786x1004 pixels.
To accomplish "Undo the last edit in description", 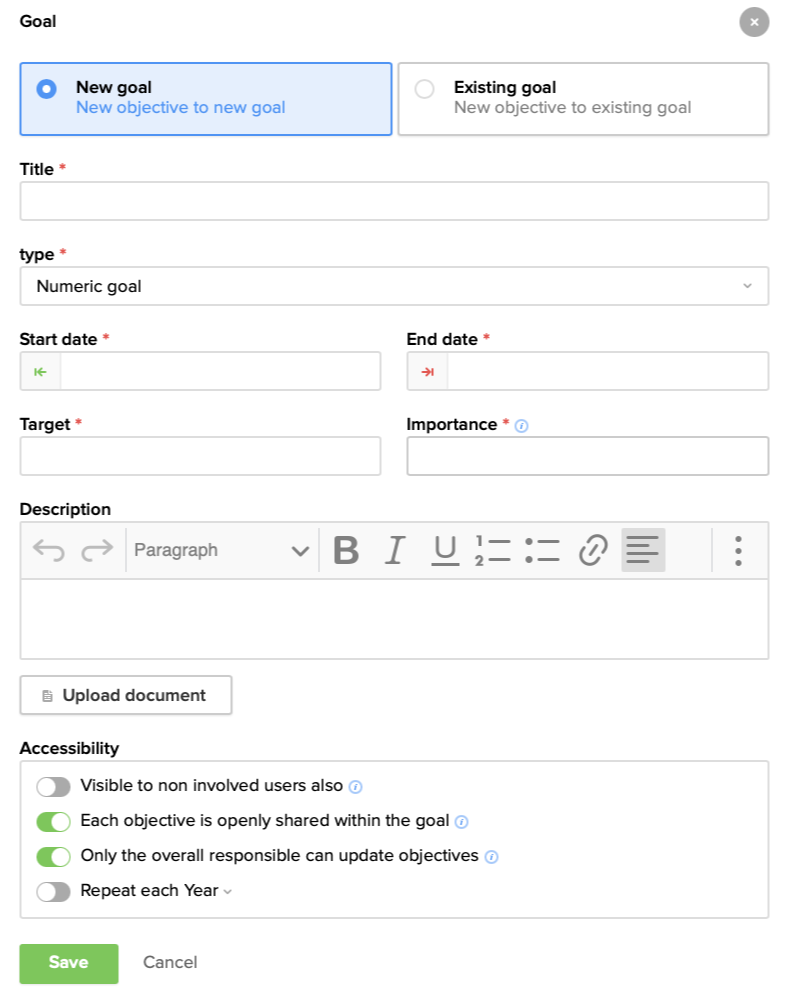I will (x=48, y=550).
